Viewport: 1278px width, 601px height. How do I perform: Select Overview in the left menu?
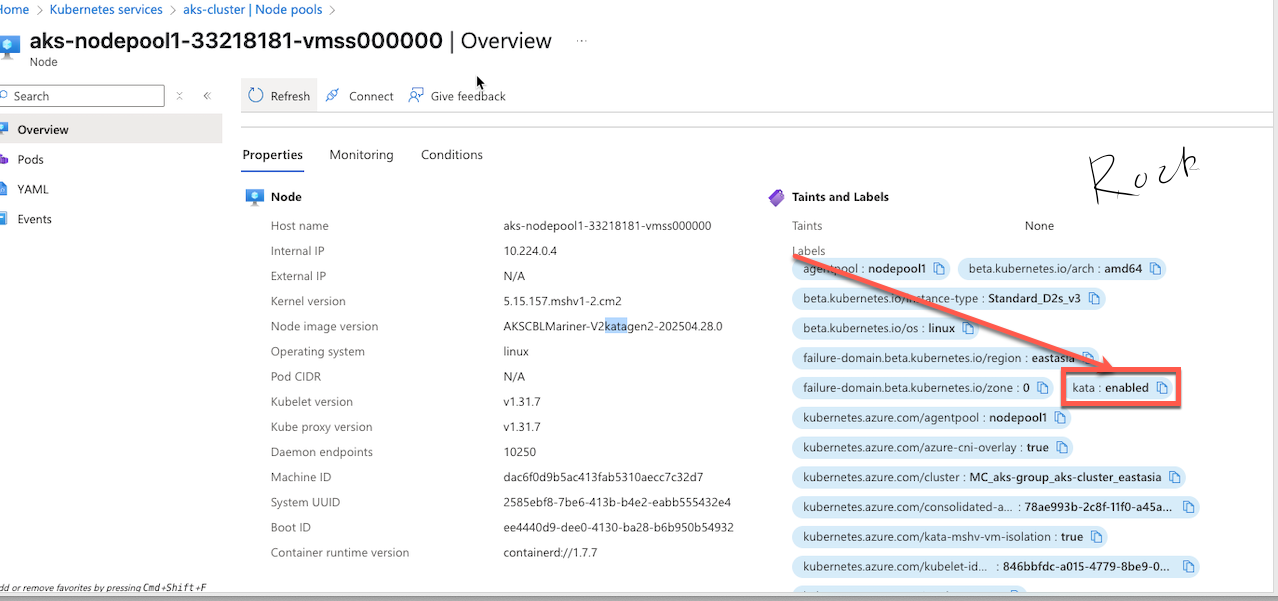click(x=110, y=129)
